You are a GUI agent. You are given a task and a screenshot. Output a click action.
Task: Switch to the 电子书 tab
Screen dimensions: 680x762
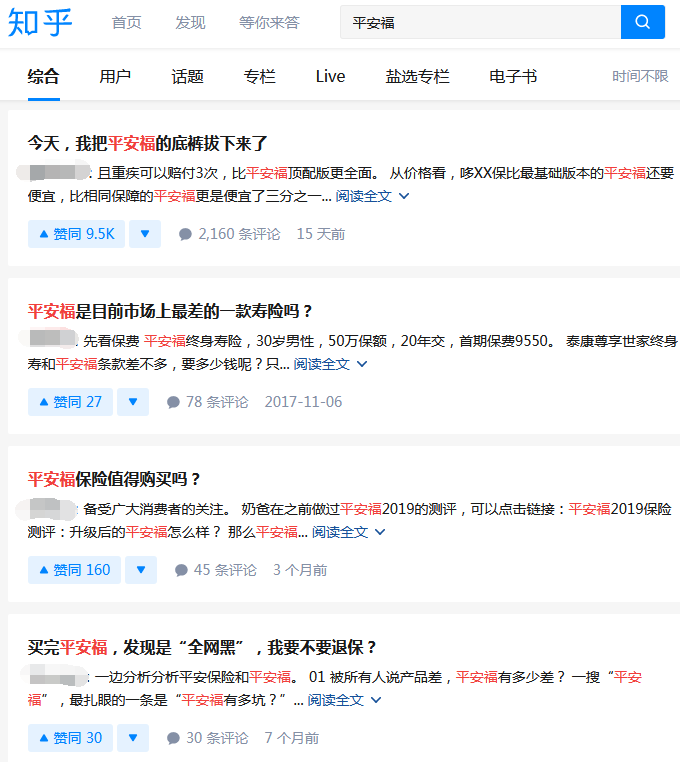(513, 76)
